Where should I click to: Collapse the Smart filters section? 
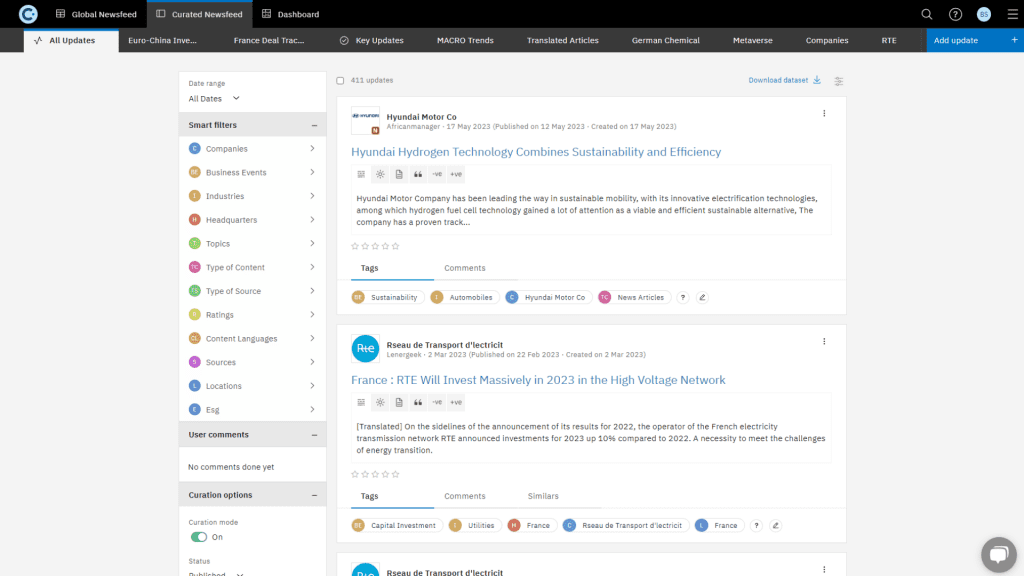(314, 125)
